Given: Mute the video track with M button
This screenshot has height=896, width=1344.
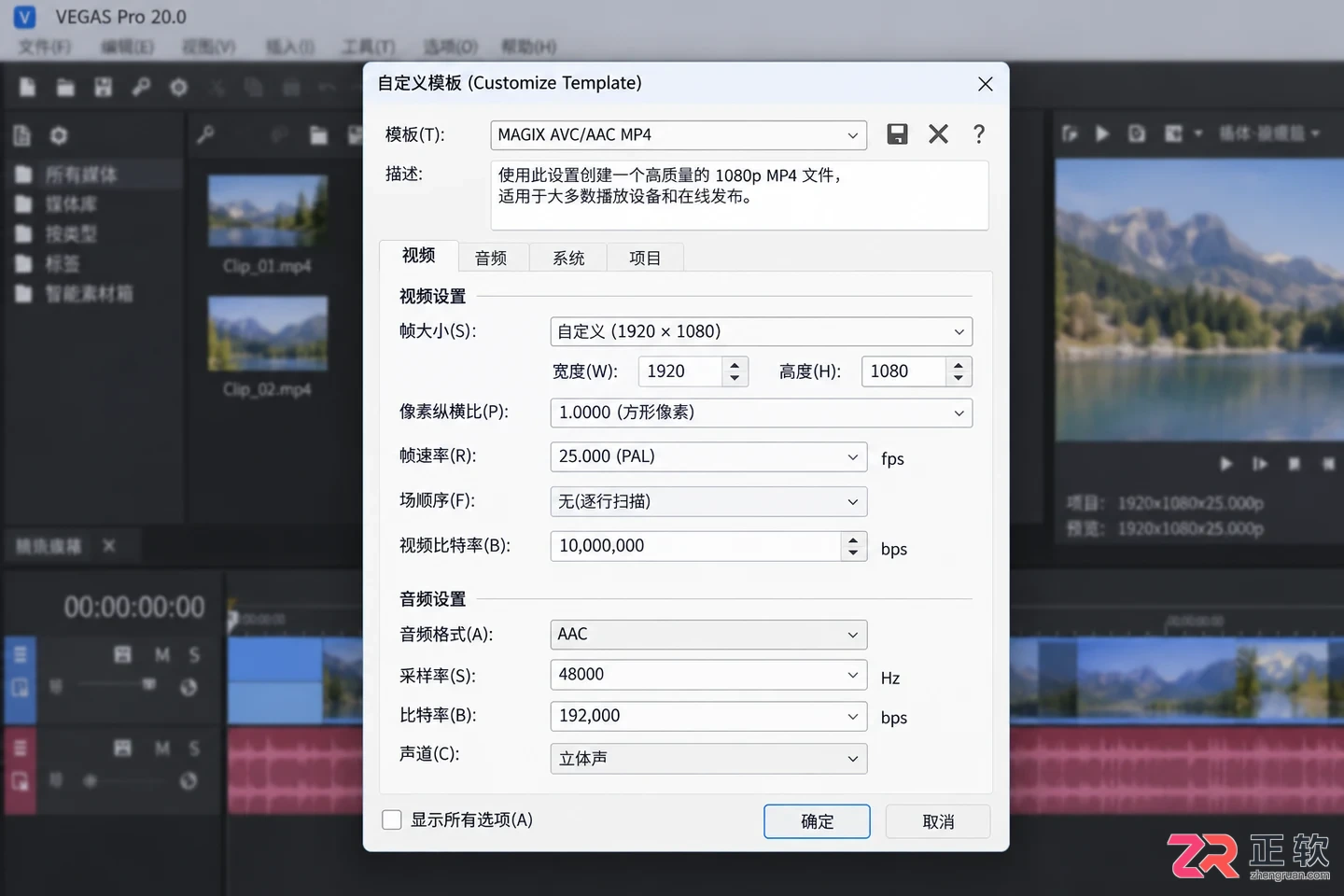Looking at the screenshot, I should [x=162, y=654].
